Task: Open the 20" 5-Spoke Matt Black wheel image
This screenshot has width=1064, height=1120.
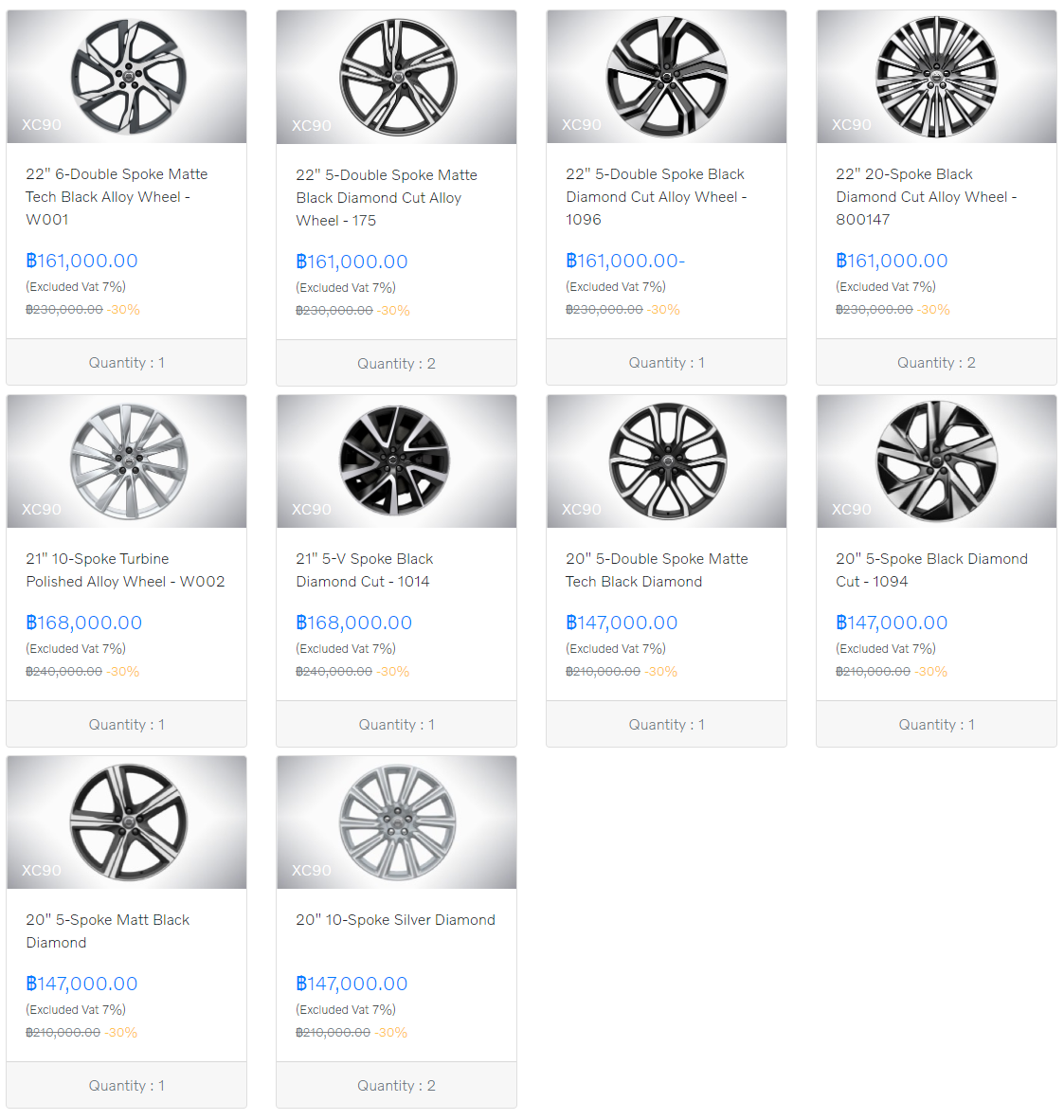Action: click(126, 822)
